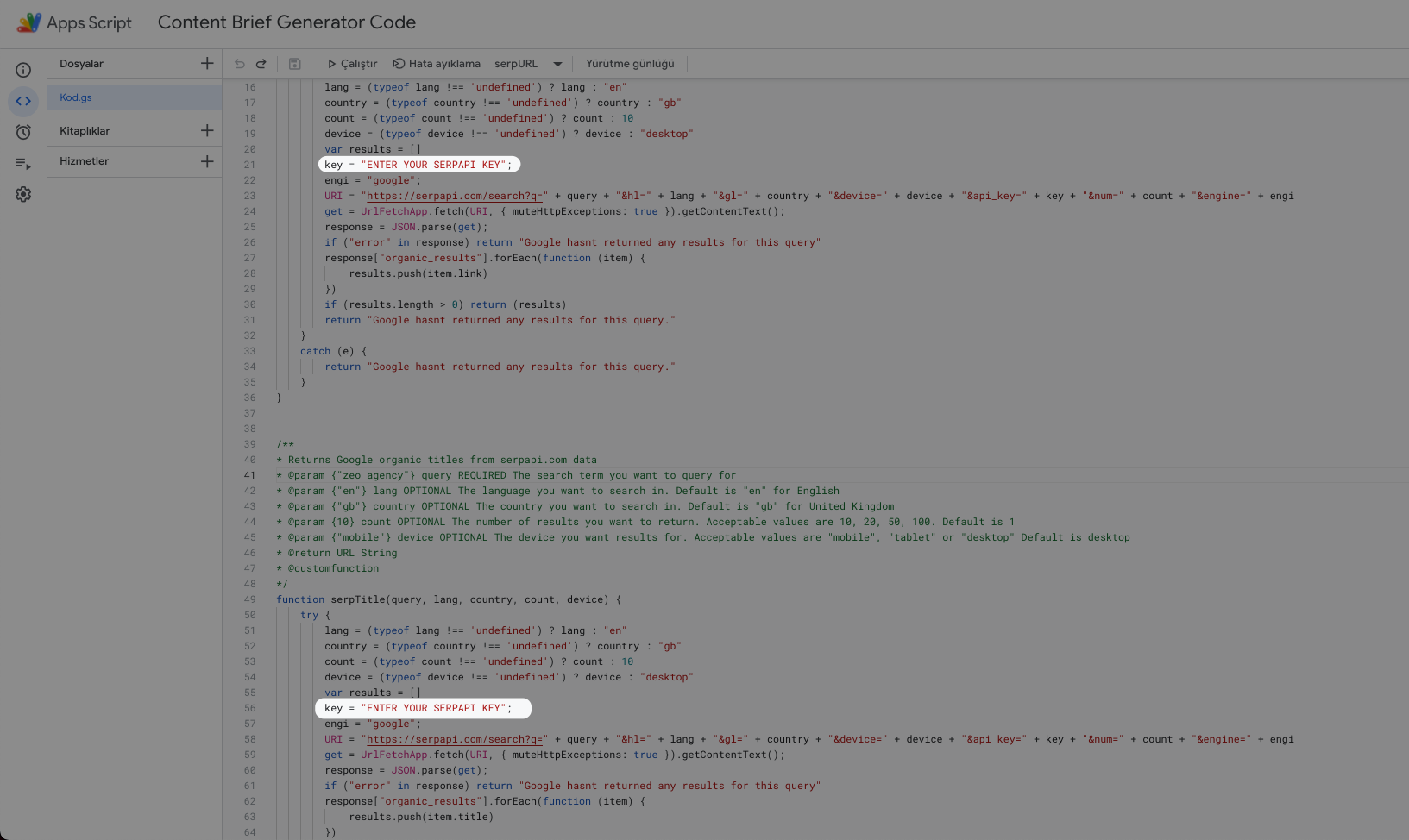Image resolution: width=1409 pixels, height=840 pixels.
Task: Click response = JSON.parse(get) on line 25
Action: coord(406,227)
